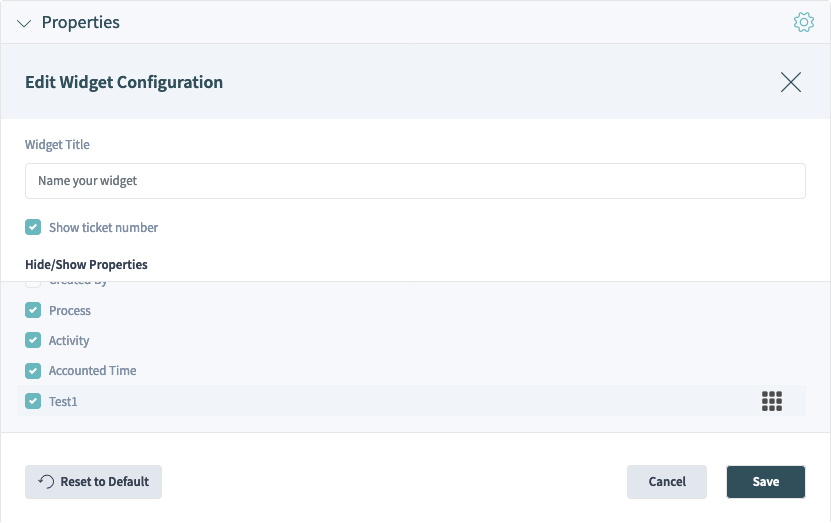Close the Edit Widget Configuration dialog

pyautogui.click(x=791, y=82)
